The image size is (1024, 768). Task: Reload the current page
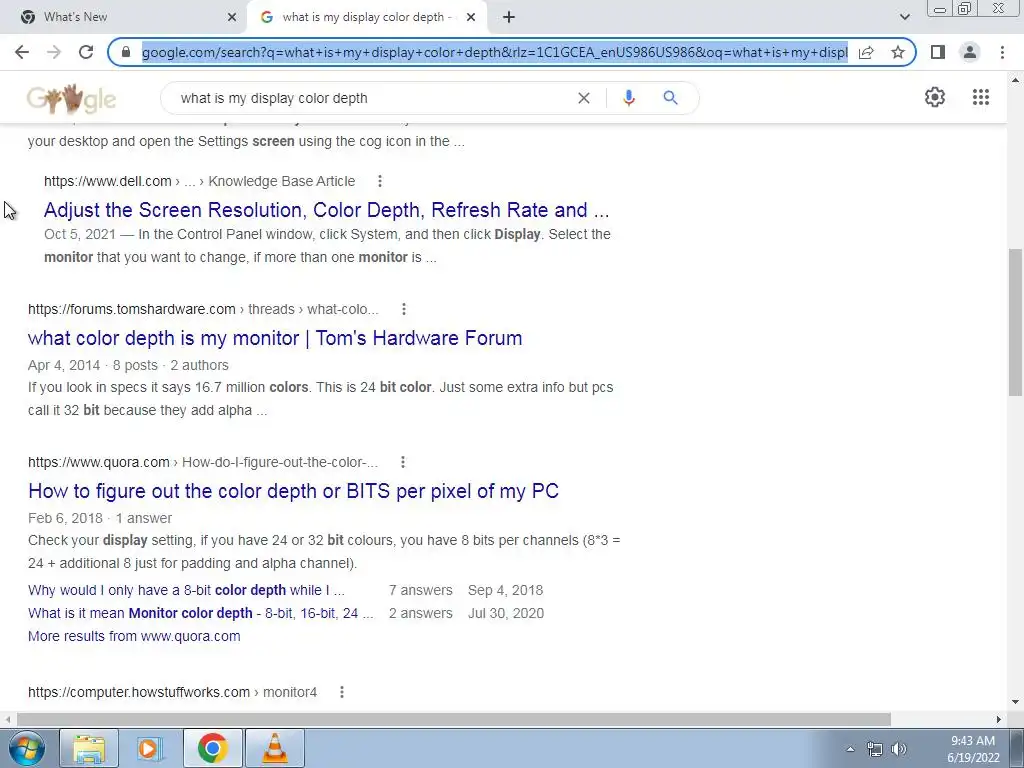click(x=86, y=52)
